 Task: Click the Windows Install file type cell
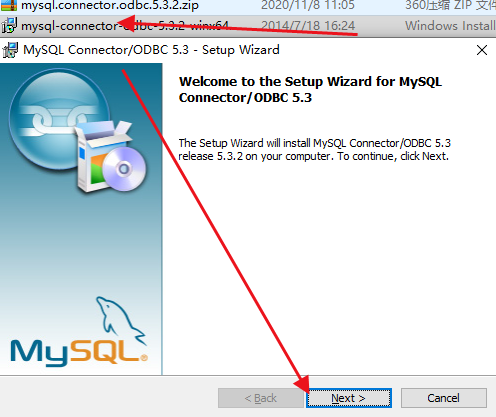(x=450, y=26)
